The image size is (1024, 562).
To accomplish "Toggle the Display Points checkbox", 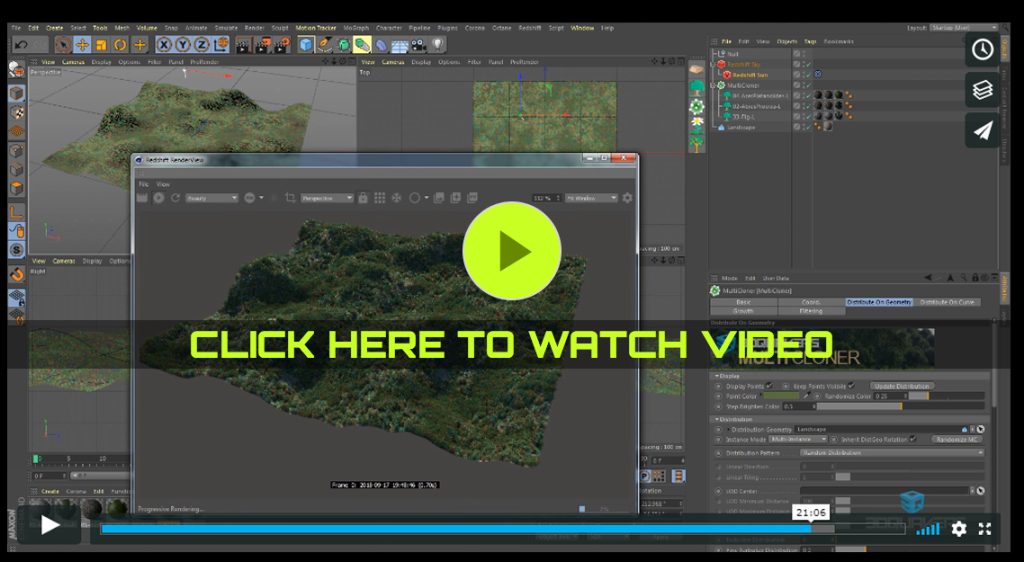I will click(x=769, y=386).
